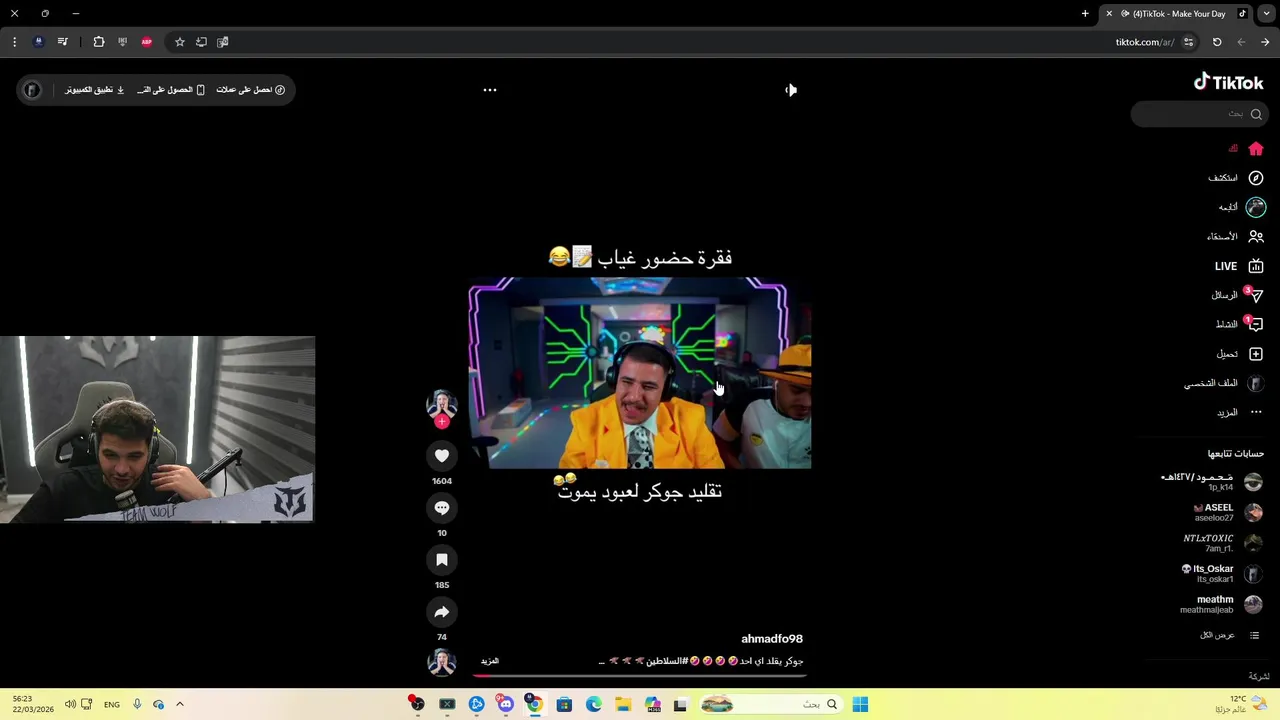Open the Chrome extensions puzzle icon
This screenshot has width=1280, height=720.
coord(98,42)
